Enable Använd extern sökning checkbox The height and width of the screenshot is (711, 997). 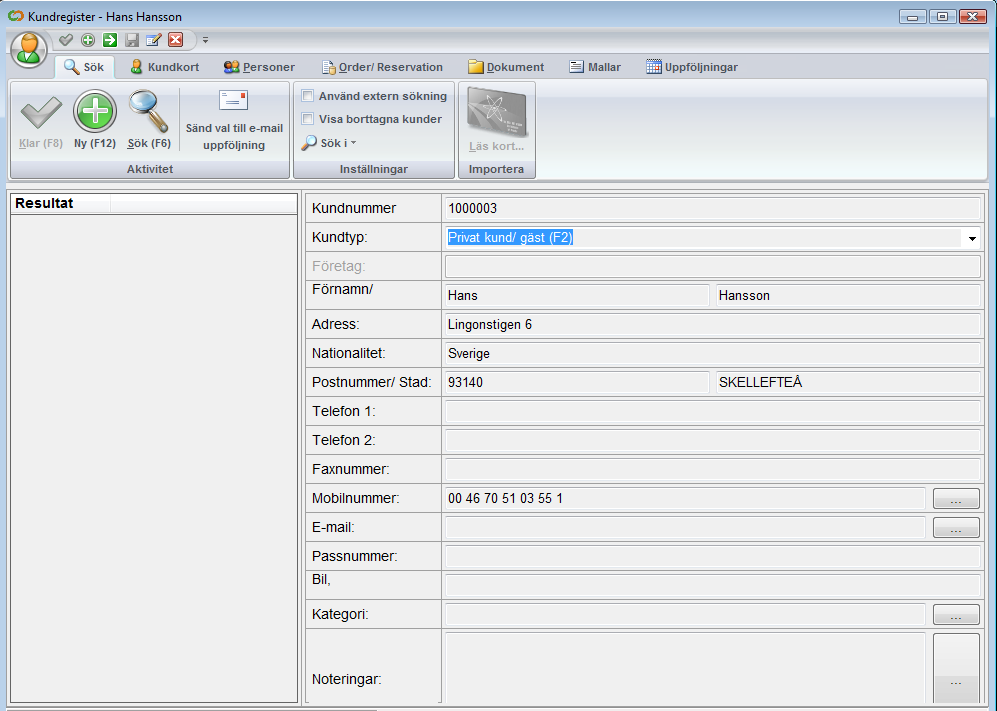coord(308,96)
